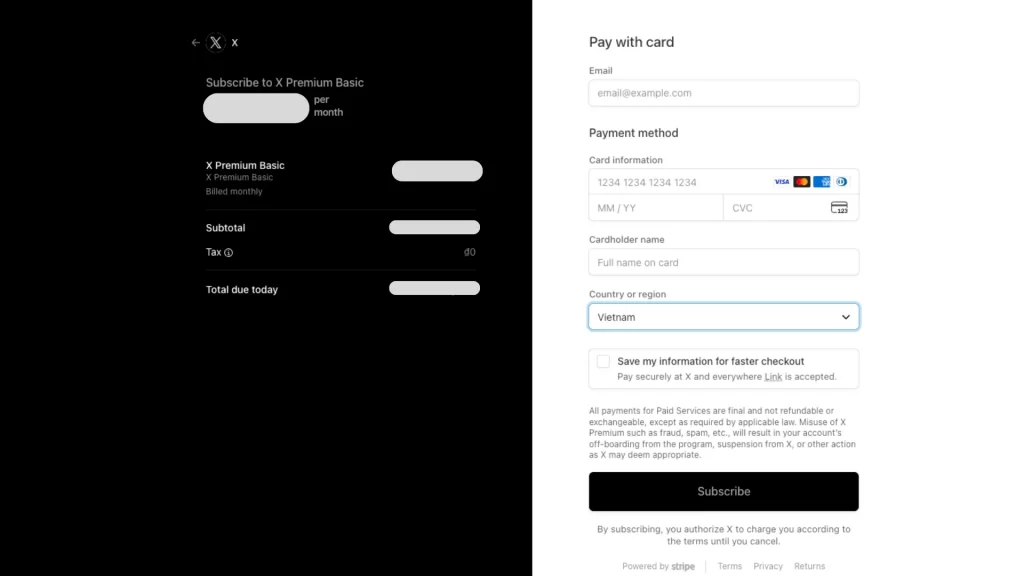Open the Link hyperlink in checkout note
This screenshot has height=576, width=1024.
[x=773, y=377]
